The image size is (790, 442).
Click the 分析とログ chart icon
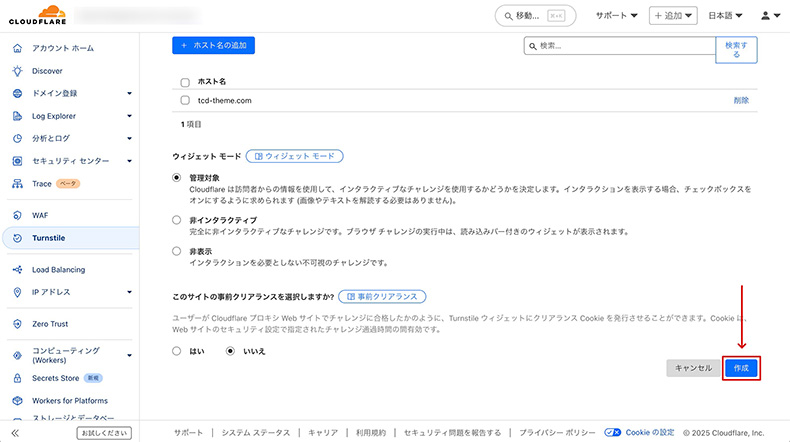pos(17,138)
